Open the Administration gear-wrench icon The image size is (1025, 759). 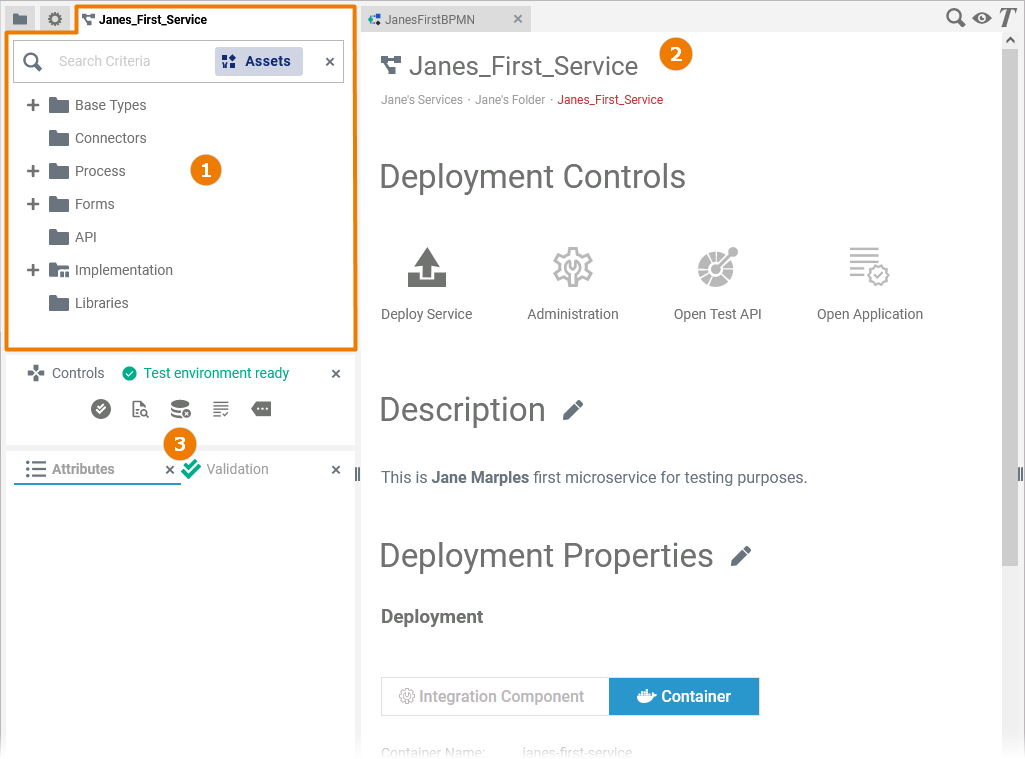pyautogui.click(x=573, y=268)
